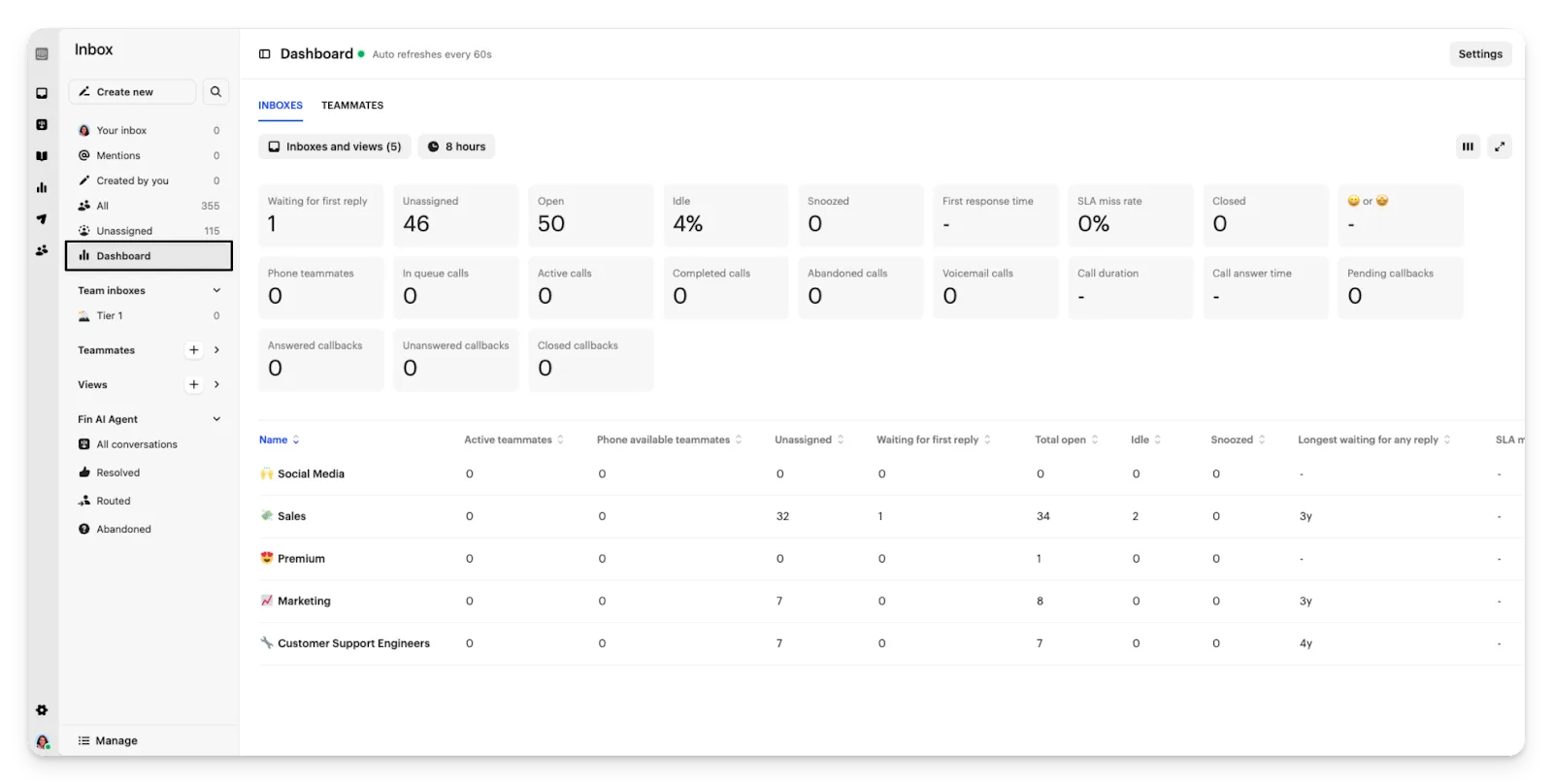Select the INBOXES tab
Screen dimensions: 1553x784
(x=281, y=105)
